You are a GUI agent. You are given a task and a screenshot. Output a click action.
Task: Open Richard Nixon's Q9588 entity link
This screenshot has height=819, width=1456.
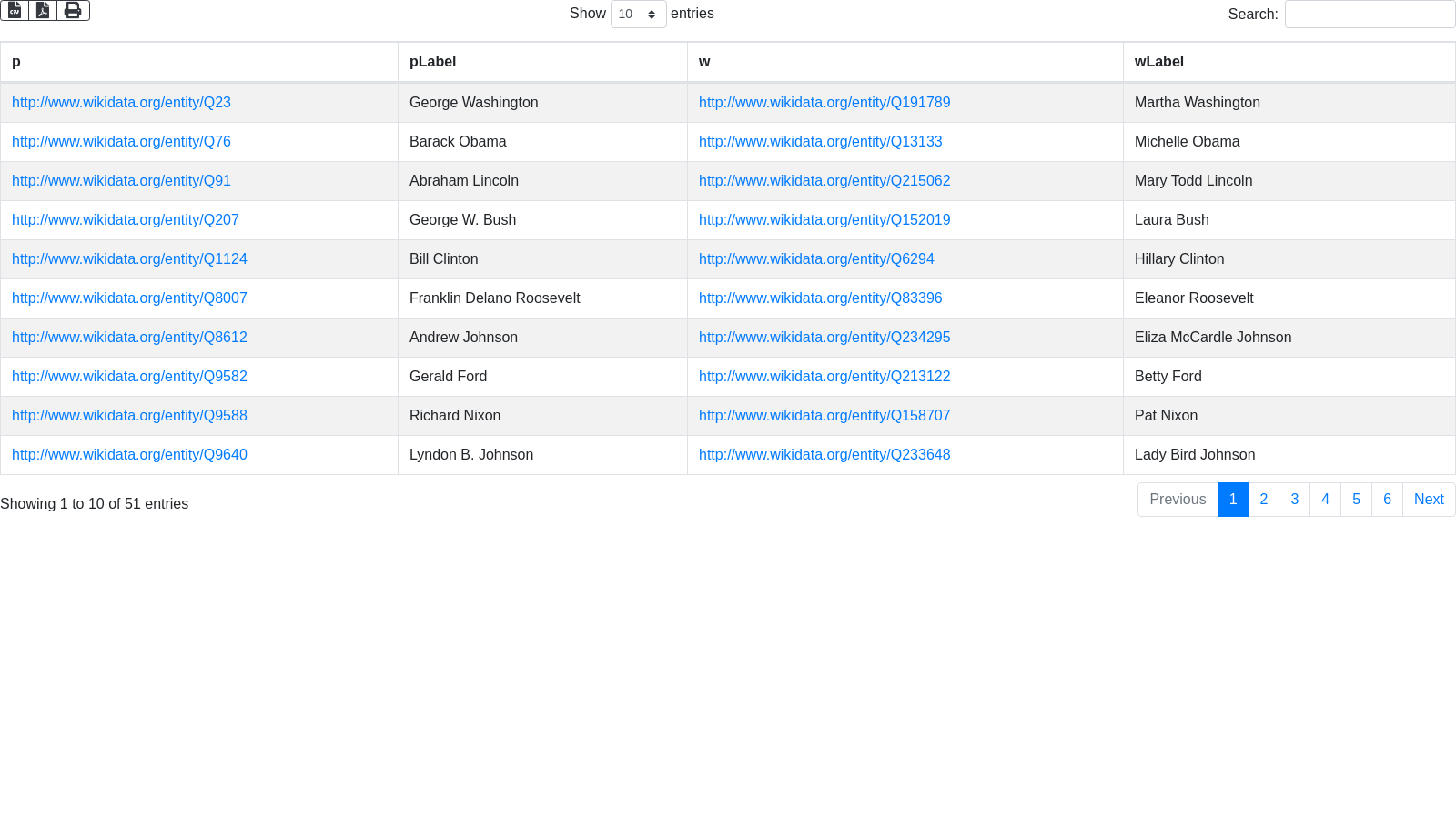tap(129, 416)
